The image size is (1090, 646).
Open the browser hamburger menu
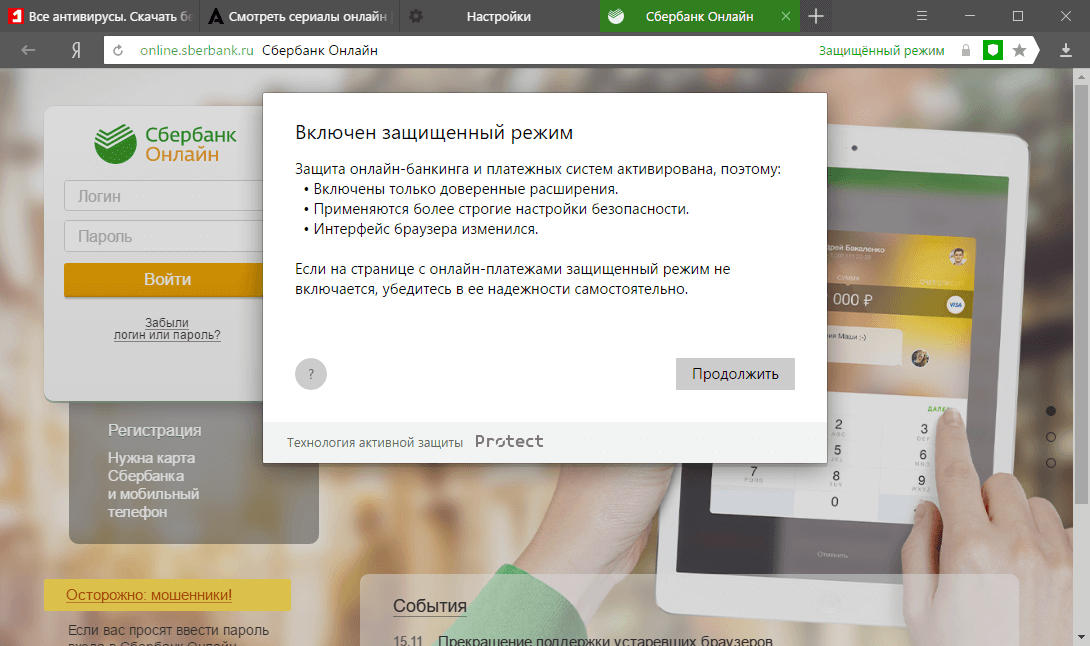[922, 16]
